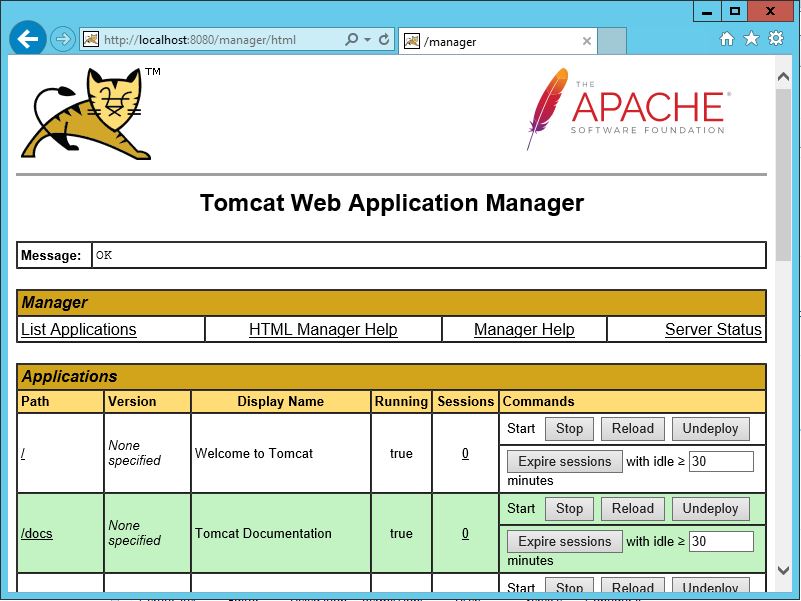Open a new blank tab

pyautogui.click(x=611, y=41)
